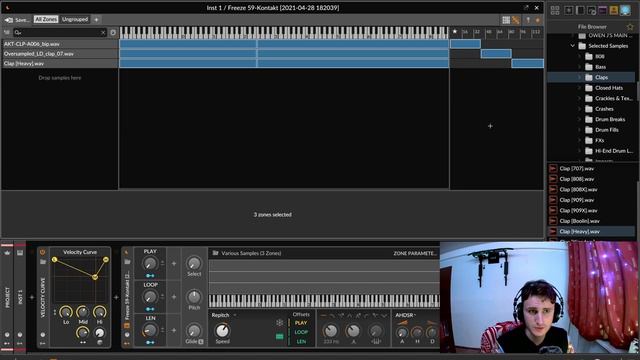Open the blue globe panel icon
Image resolution: width=640 pixels, height=360 pixels.
click(x=625, y=11)
